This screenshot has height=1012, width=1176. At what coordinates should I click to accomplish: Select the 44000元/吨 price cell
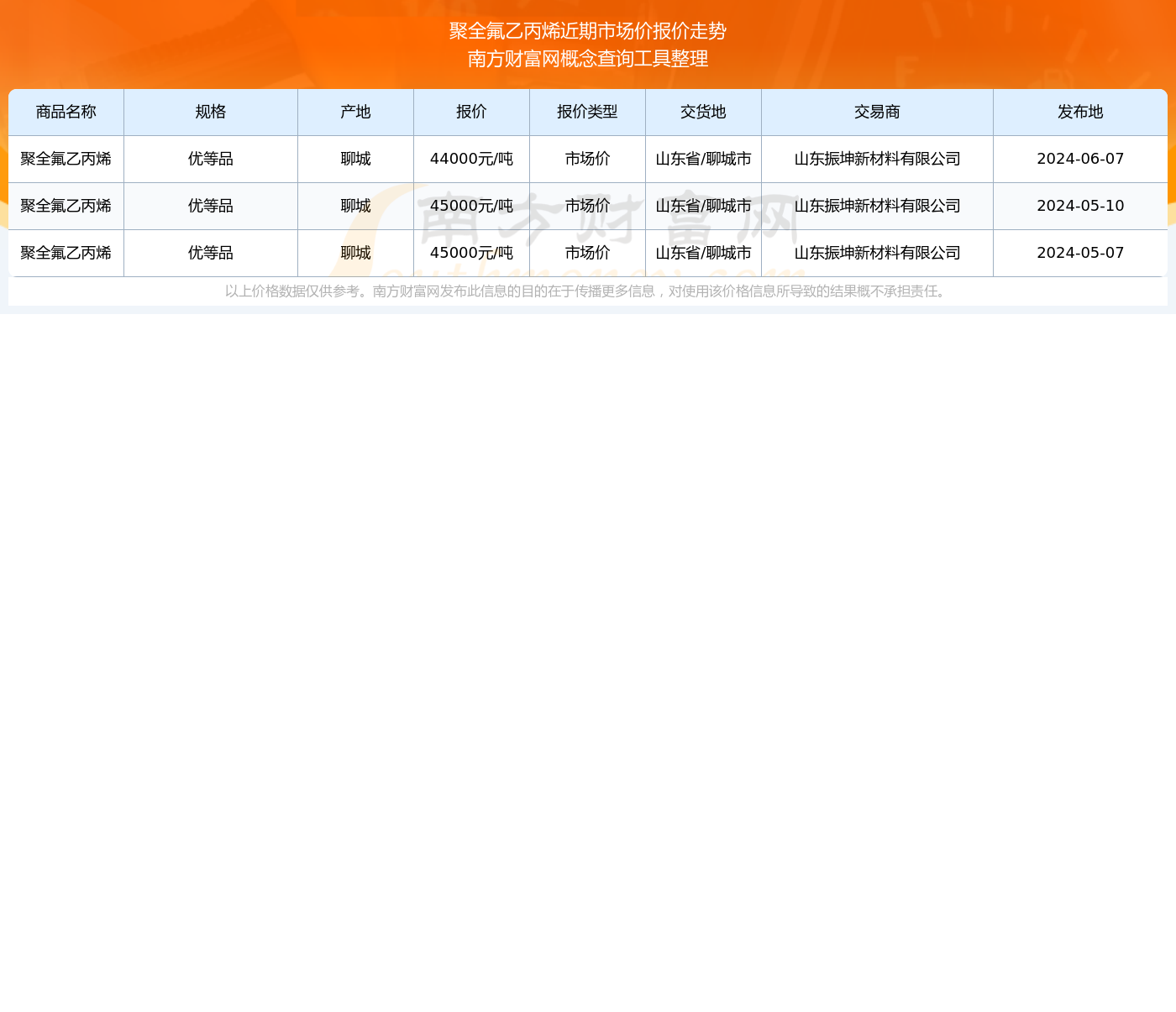472,159
